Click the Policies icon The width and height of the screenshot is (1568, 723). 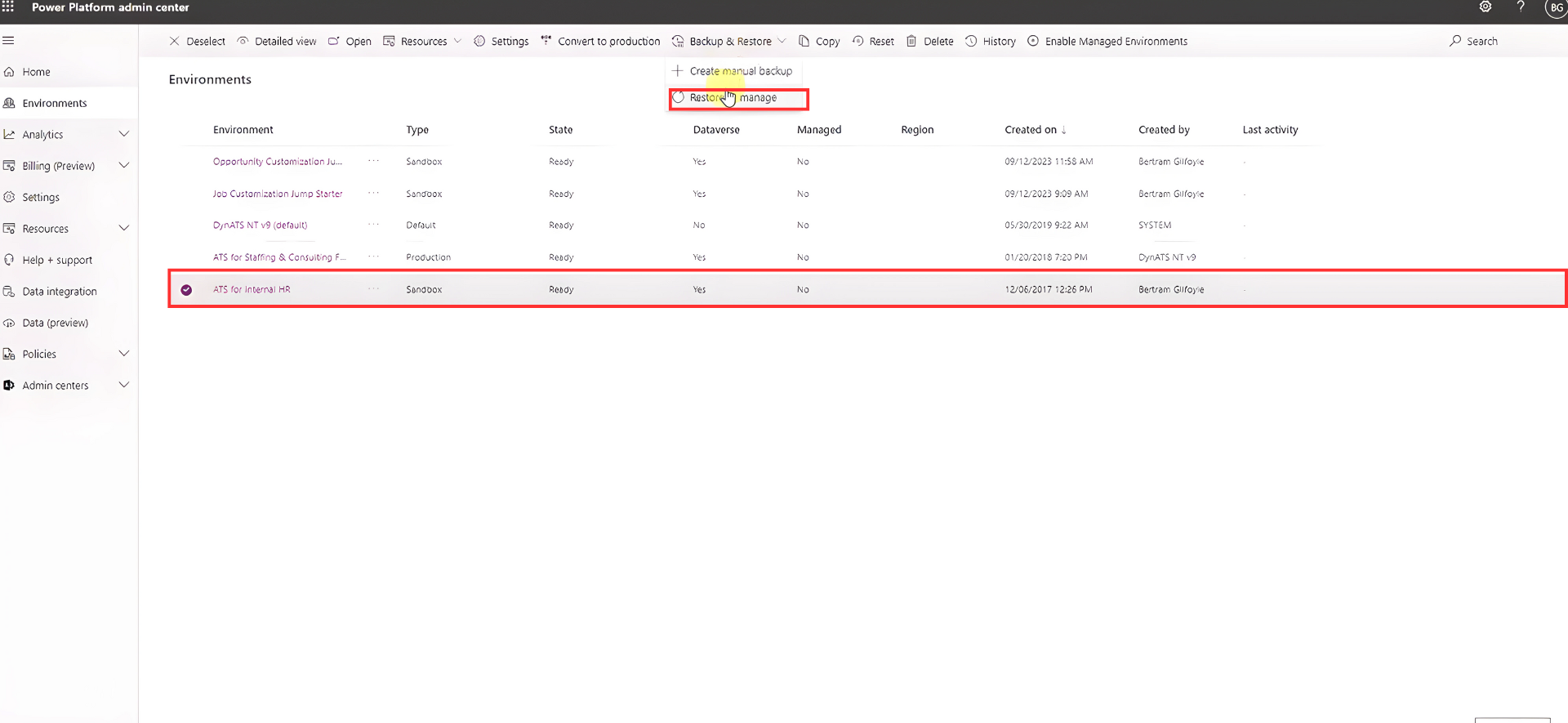(9, 354)
